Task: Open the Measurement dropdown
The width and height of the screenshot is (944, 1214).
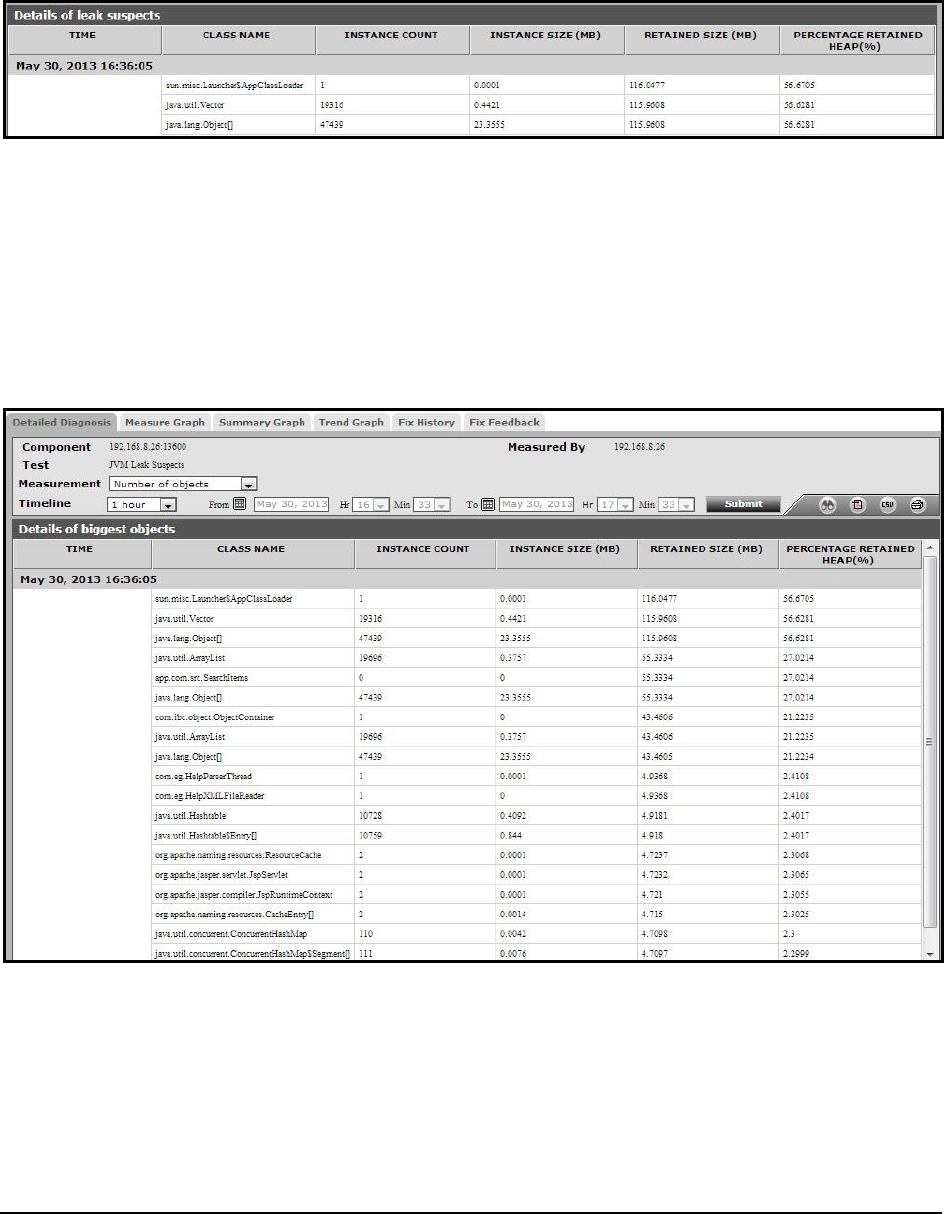Action: 183,484
